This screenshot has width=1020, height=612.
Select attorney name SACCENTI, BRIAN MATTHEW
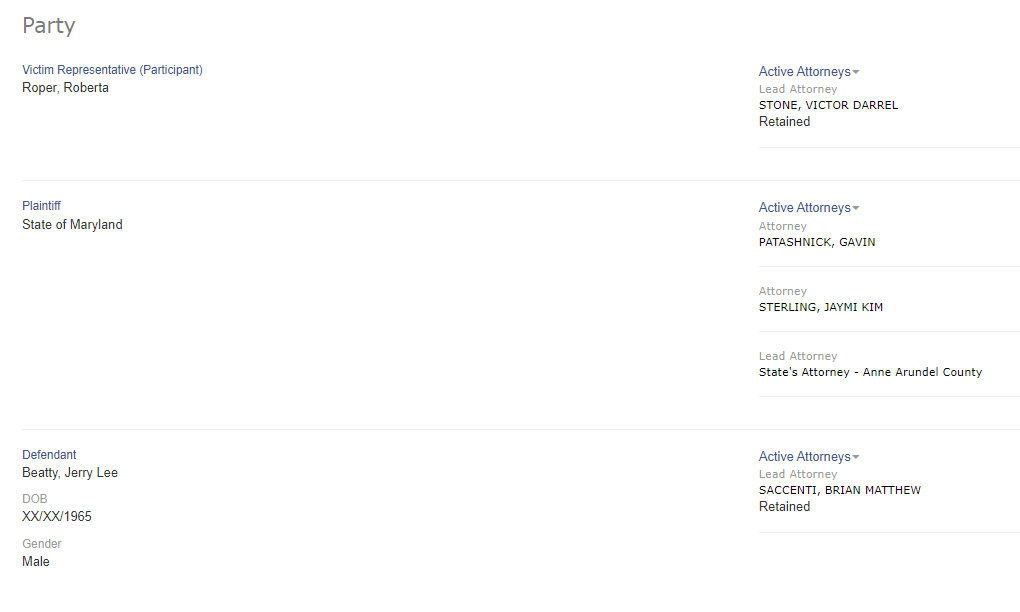point(839,490)
